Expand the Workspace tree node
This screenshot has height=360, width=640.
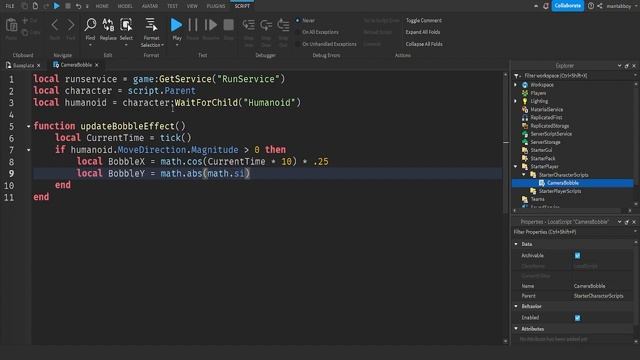516,85
